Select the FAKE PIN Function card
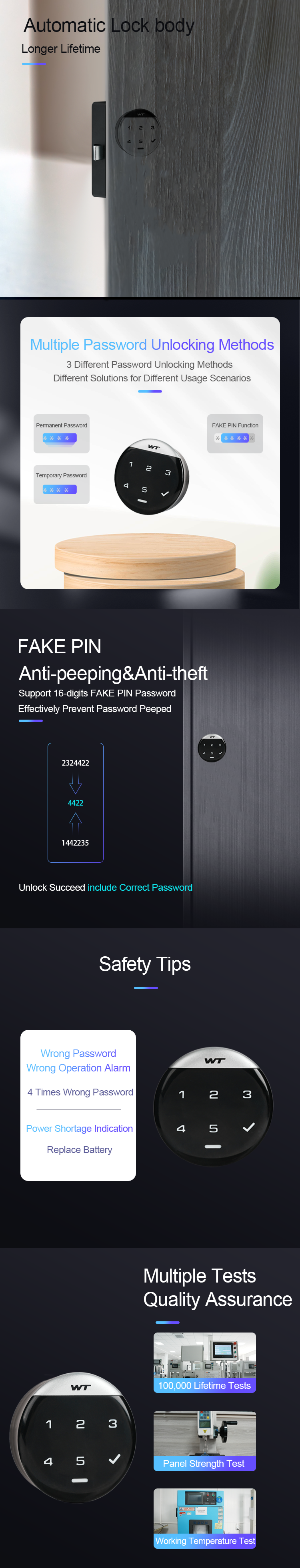Viewport: 300px width, 1568px height. pyautogui.click(x=235, y=433)
